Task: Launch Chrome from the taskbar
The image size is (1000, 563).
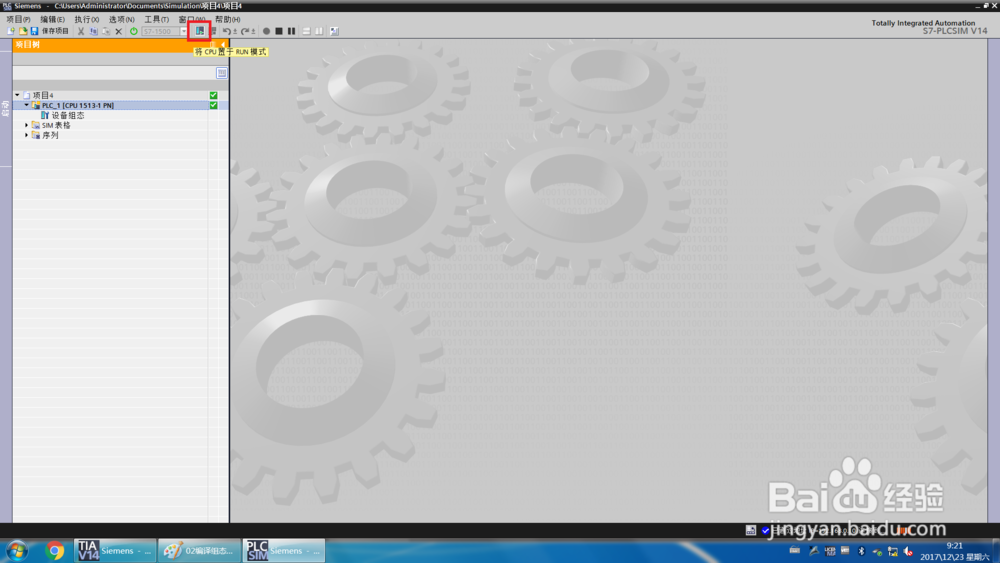Action: [55, 551]
